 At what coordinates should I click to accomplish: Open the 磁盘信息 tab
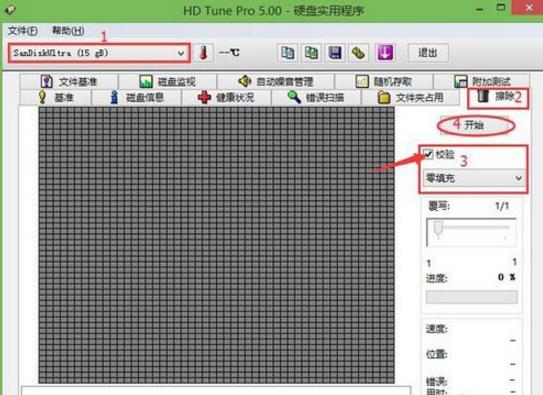click(136, 97)
